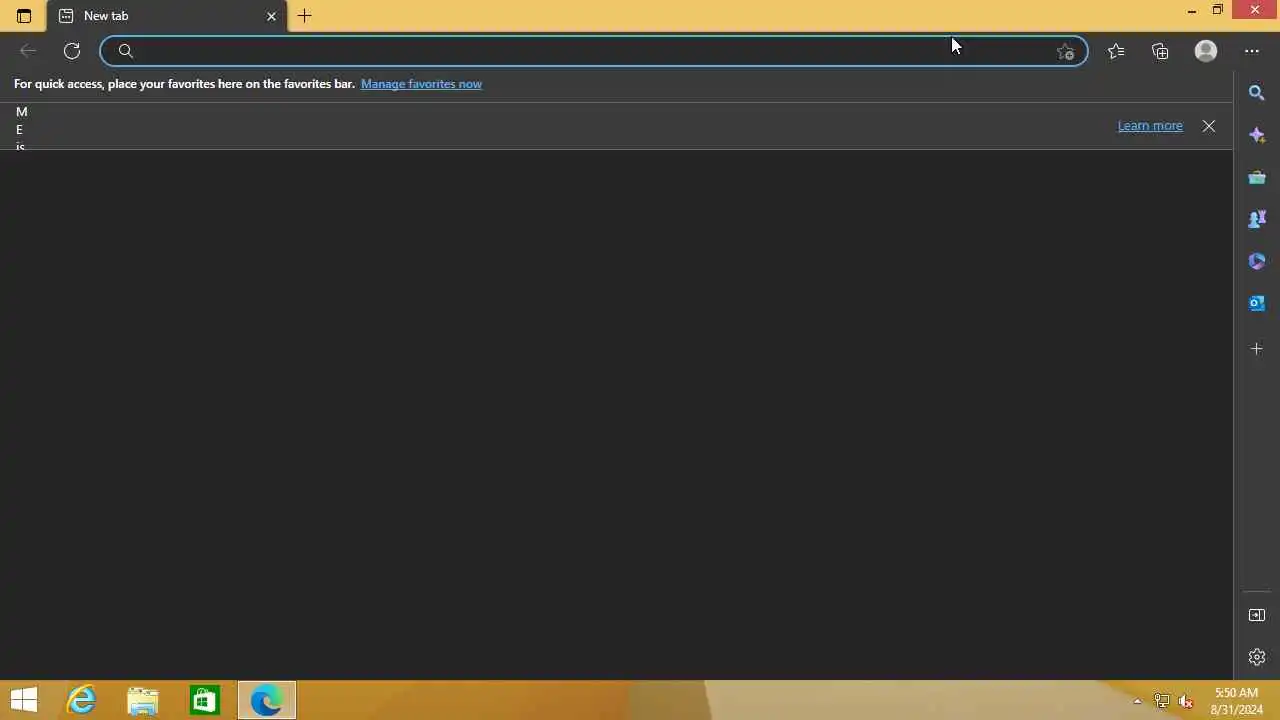Click Manage favorites now link
Image resolution: width=1280 pixels, height=720 pixels.
click(x=421, y=84)
